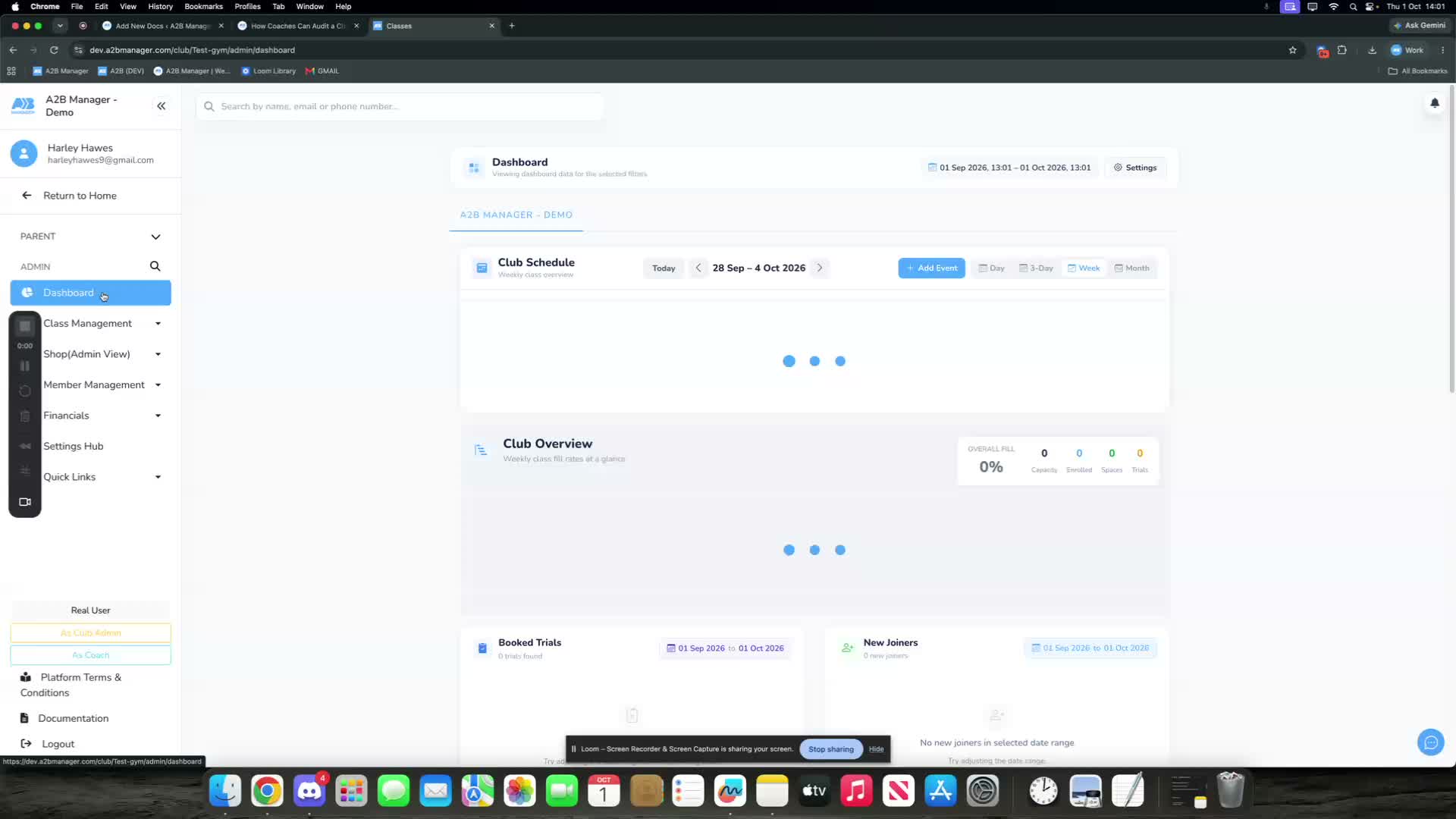Click the Harley Hawes profile avatar
The width and height of the screenshot is (1456, 819).
24,153
